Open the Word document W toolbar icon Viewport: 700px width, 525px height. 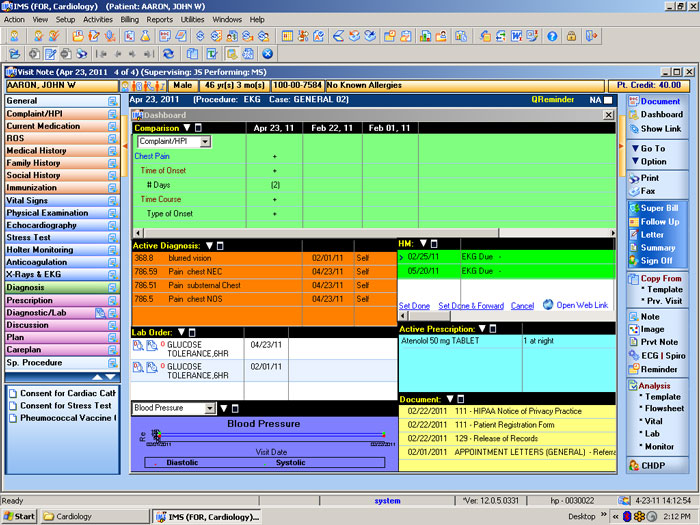(x=517, y=36)
